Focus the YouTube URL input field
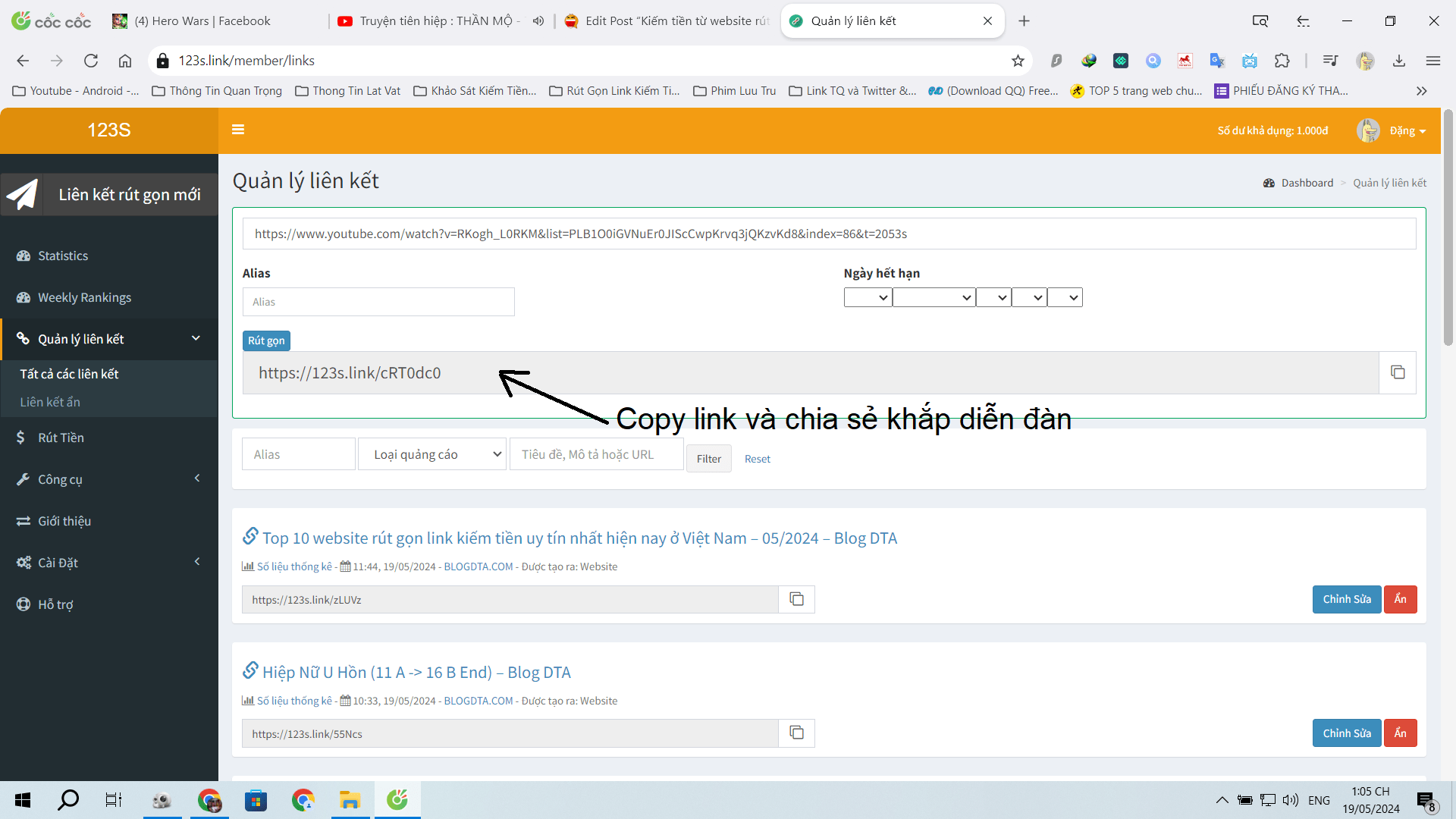 click(829, 234)
